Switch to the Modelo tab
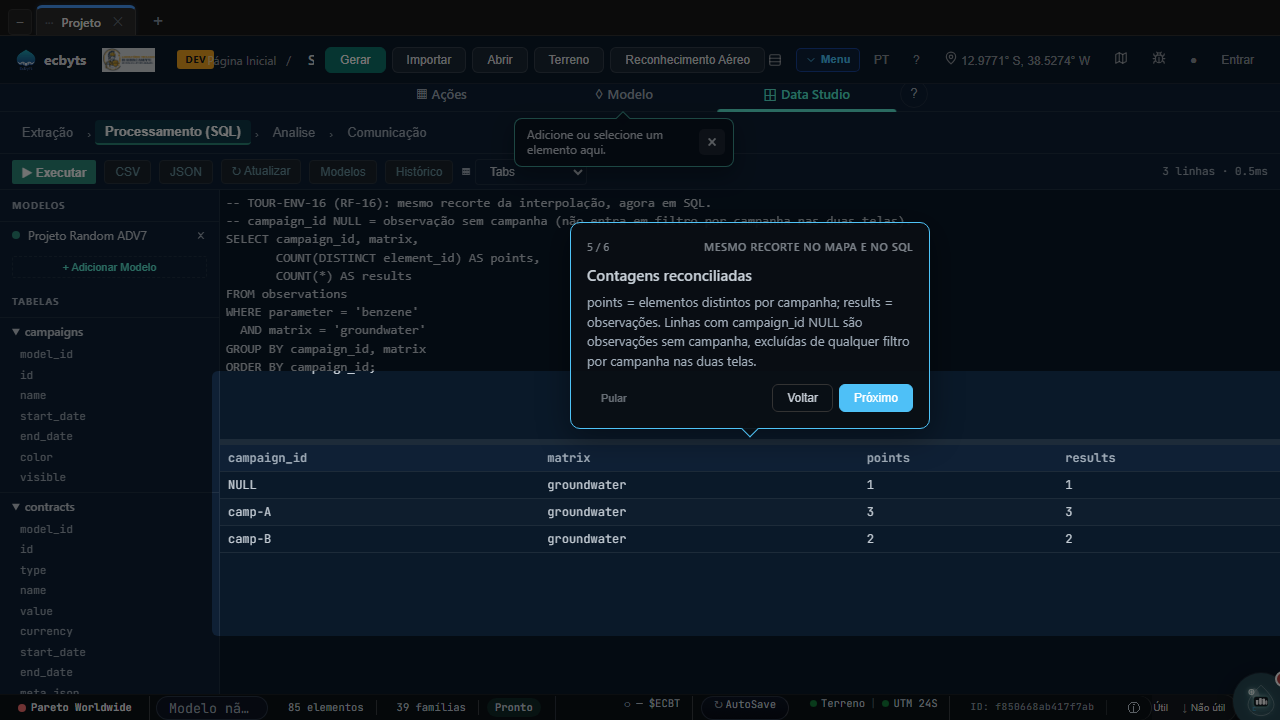The image size is (1280, 720). point(623,95)
